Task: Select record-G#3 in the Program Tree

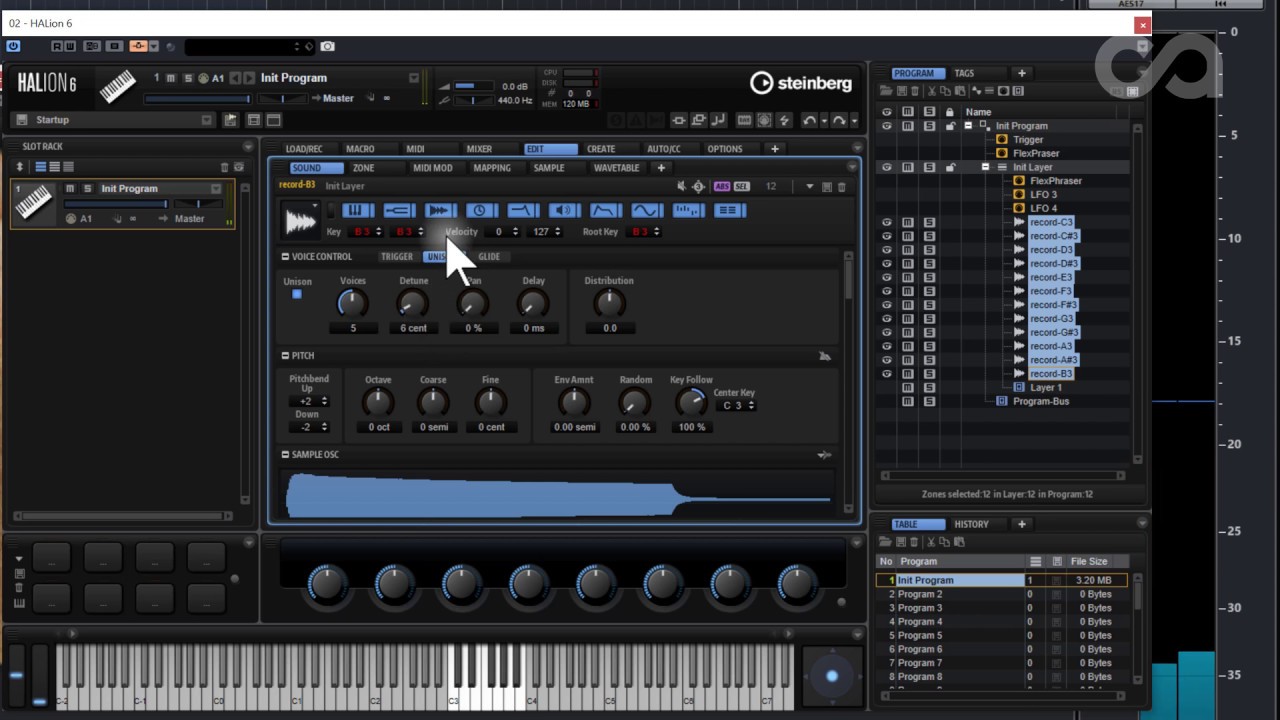Action: [1054, 332]
